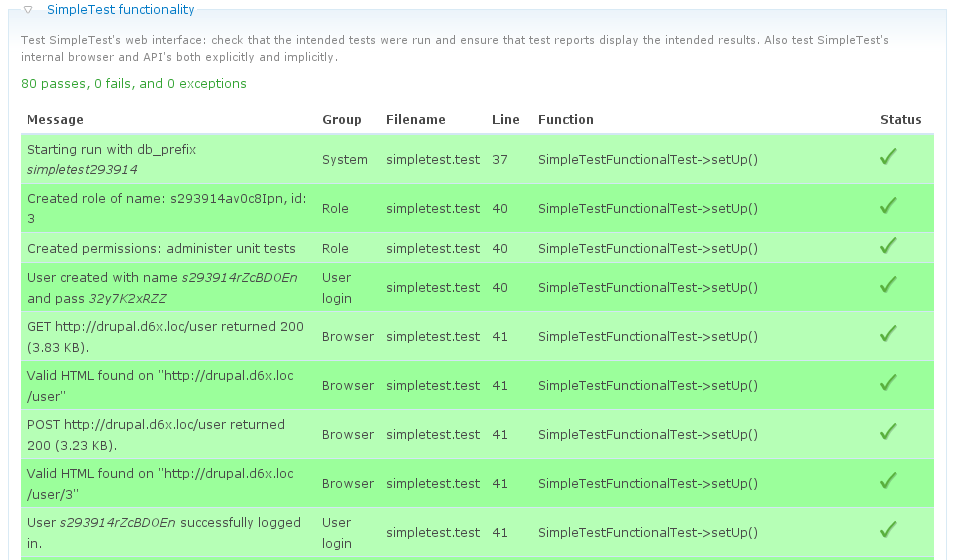Click checkmark for GET user returned 200 row
The image size is (953, 560).
click(888, 334)
